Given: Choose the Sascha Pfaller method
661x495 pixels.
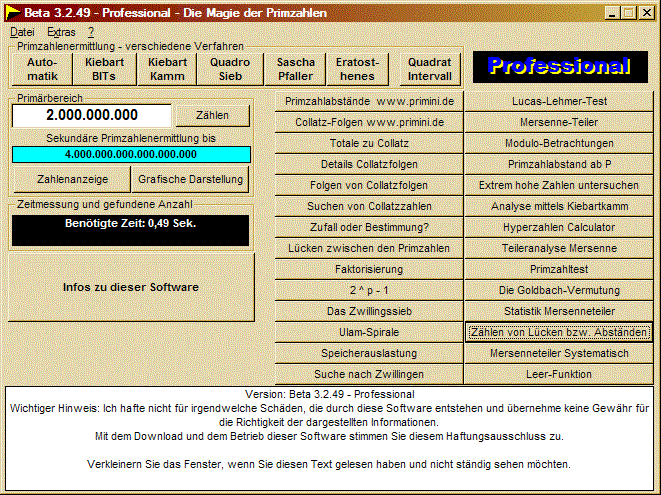Looking at the screenshot, I should (x=296, y=69).
